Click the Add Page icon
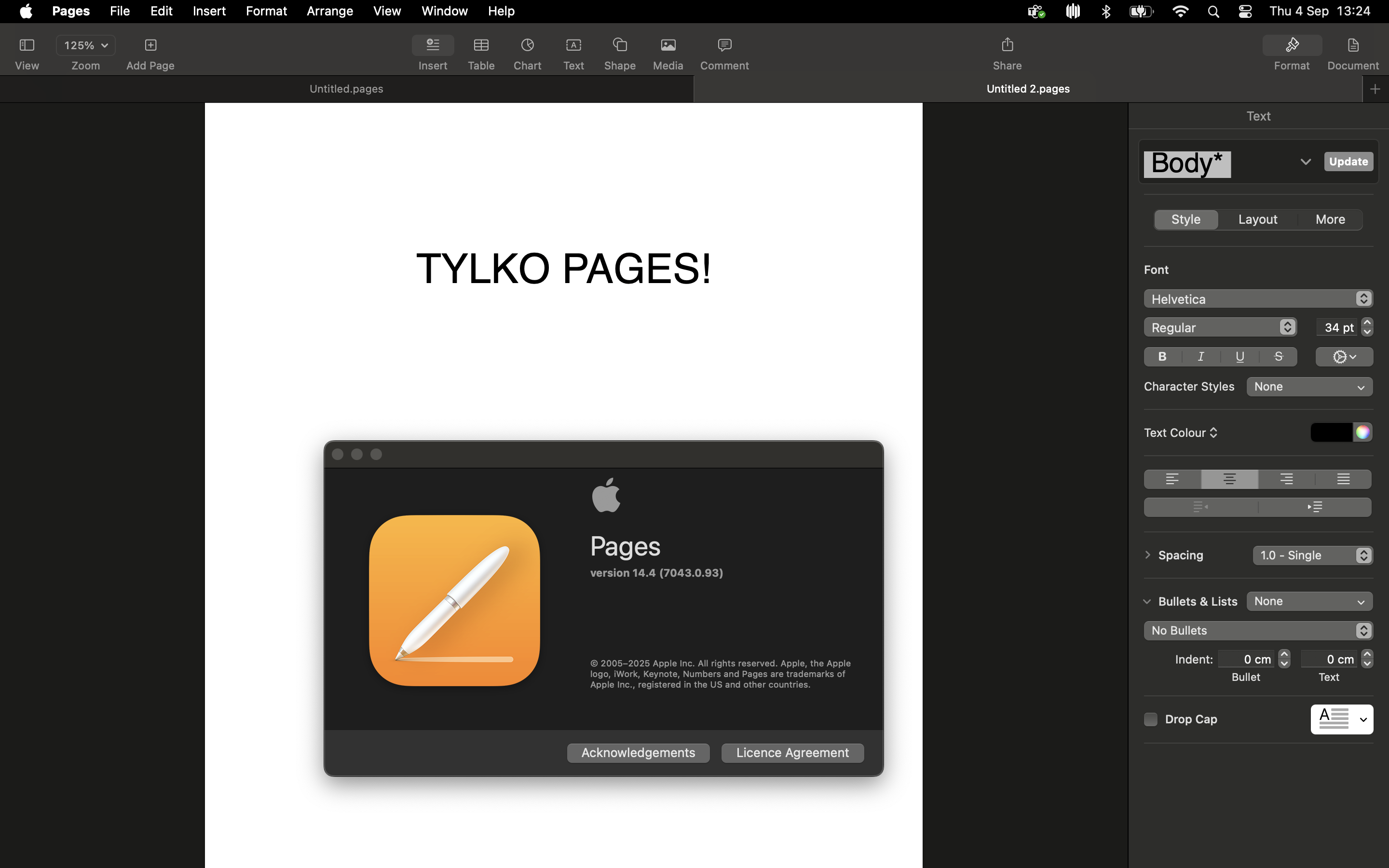This screenshot has height=868, width=1389. pyautogui.click(x=150, y=45)
